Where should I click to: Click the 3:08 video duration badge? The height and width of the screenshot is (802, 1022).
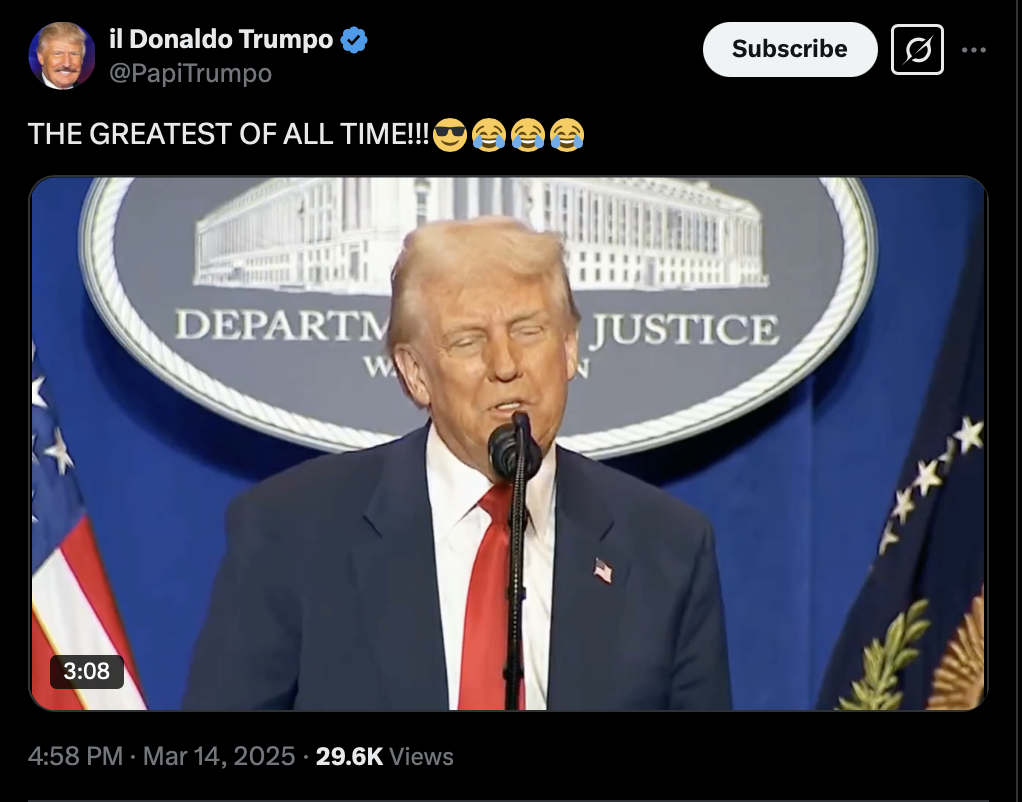pyautogui.click(x=87, y=671)
